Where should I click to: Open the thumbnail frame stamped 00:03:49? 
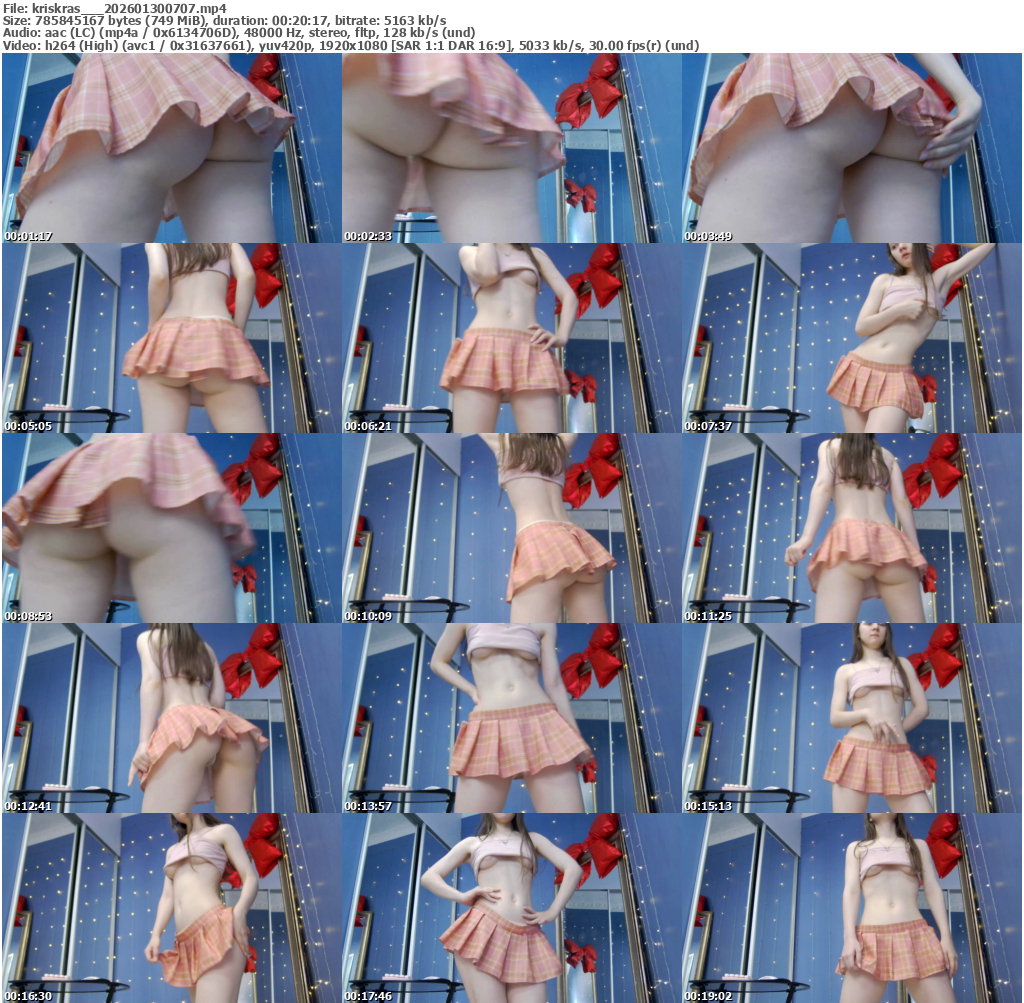(x=852, y=148)
